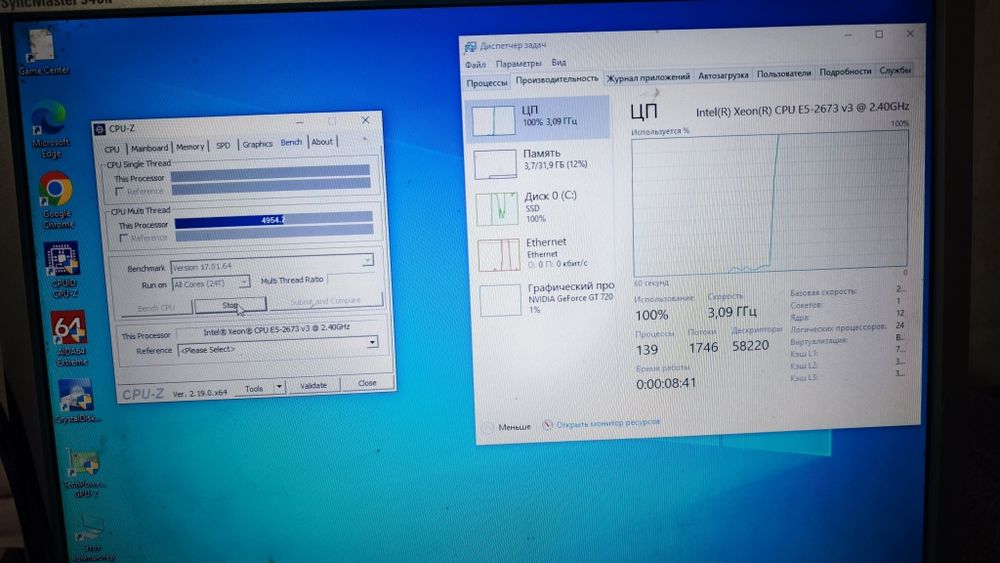Switch to SPD tab in CPU-Z
The image size is (1000, 563).
point(223,145)
